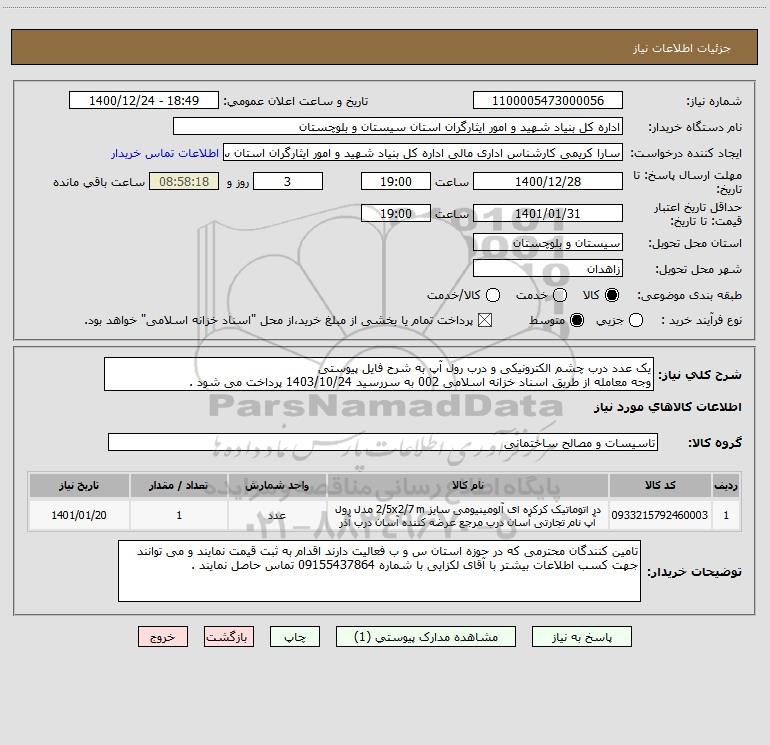The width and height of the screenshot is (770, 745).
Task: Click the need number field 1100005473000056
Action: (x=548, y=101)
